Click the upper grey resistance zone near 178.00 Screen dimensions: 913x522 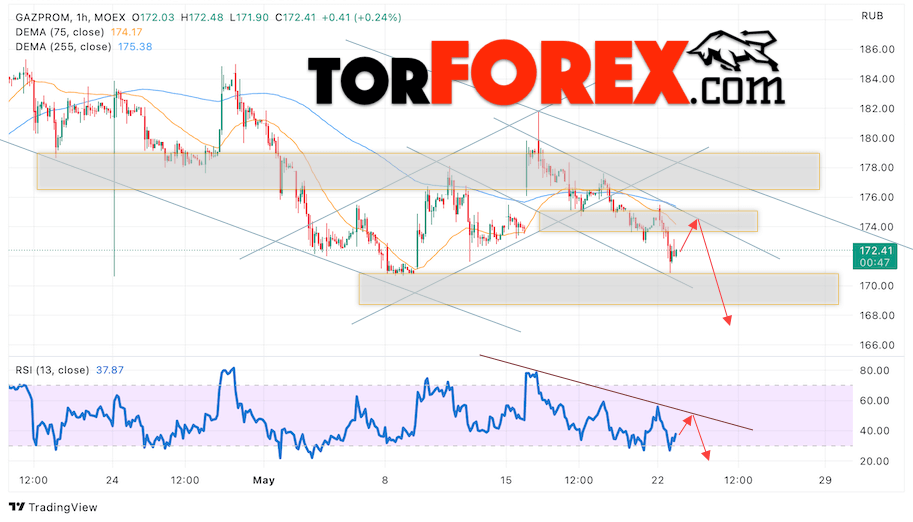[x=428, y=171]
